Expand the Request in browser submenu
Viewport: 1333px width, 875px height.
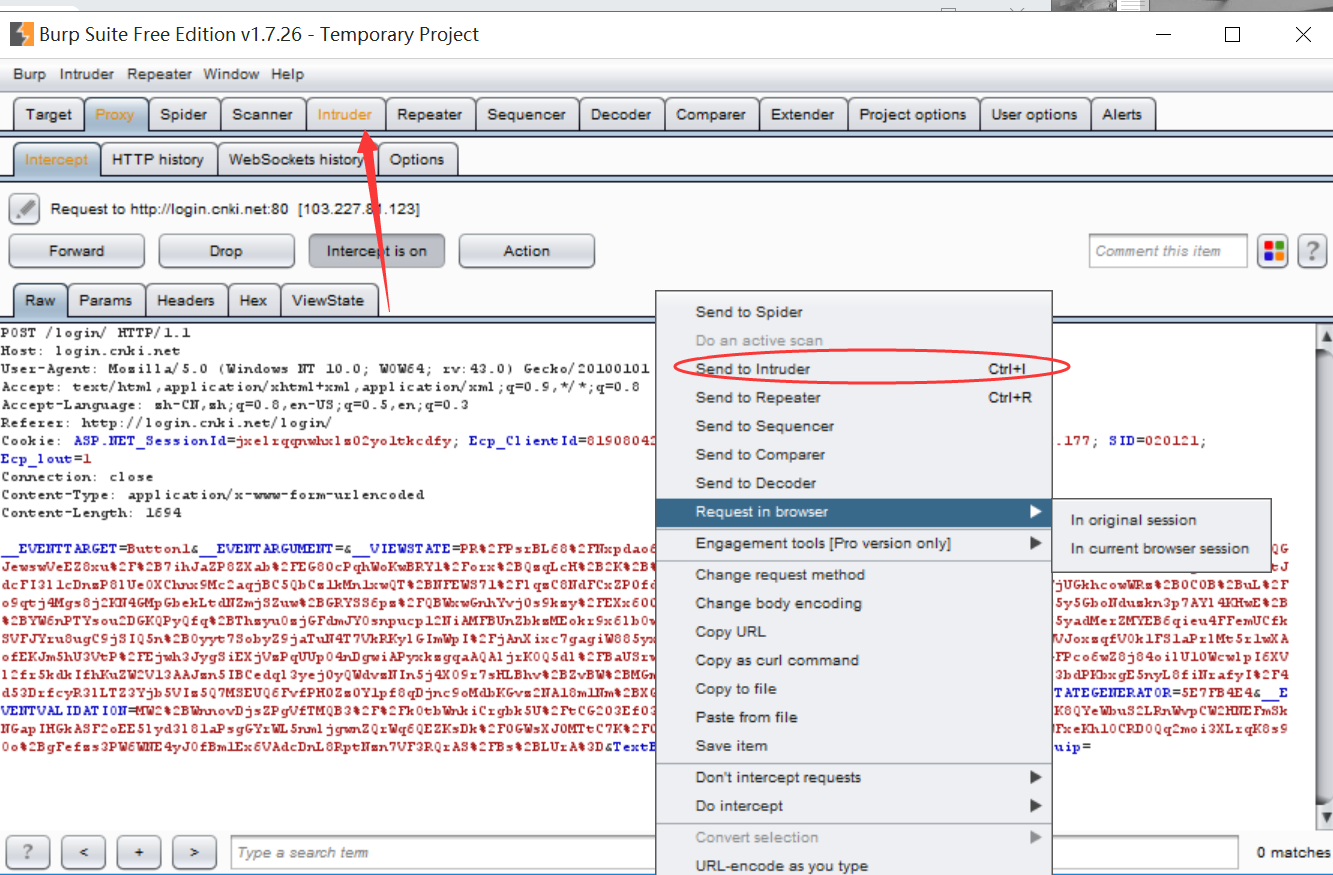[854, 511]
